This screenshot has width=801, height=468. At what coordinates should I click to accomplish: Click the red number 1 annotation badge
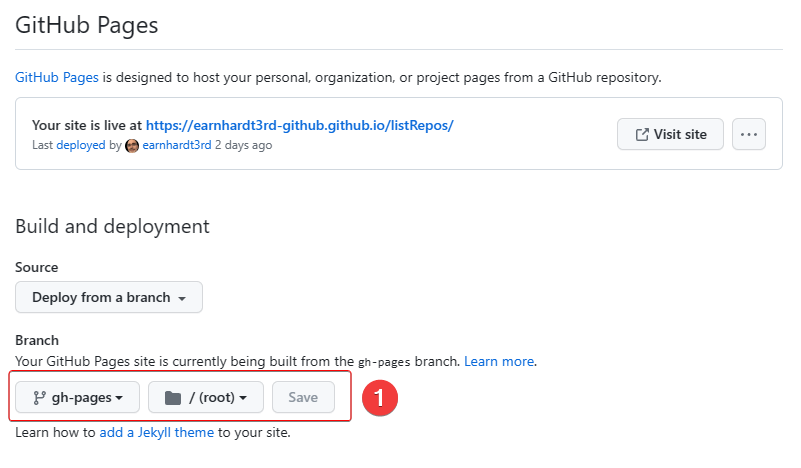tap(380, 397)
